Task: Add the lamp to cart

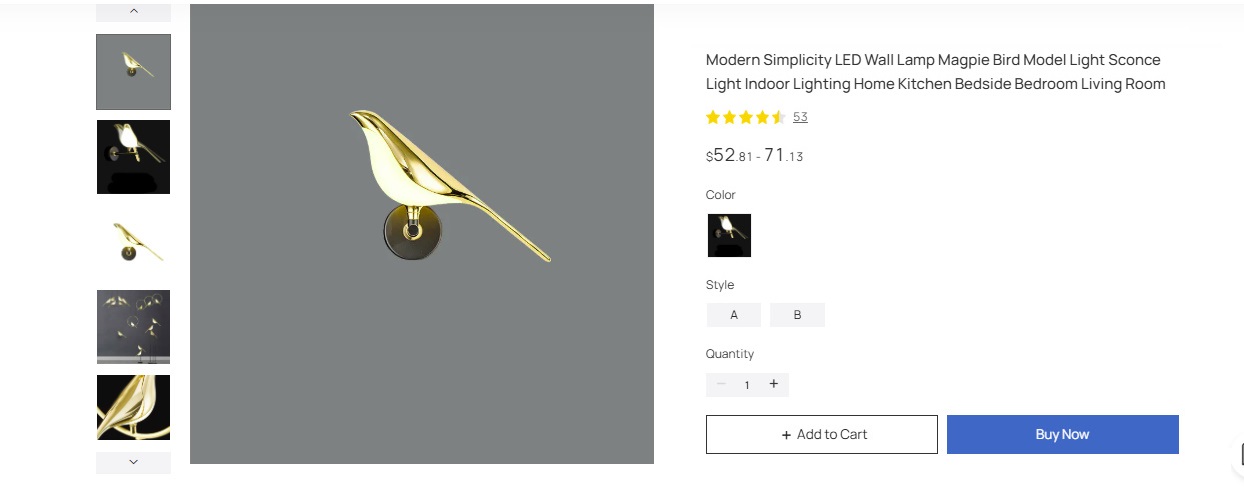Action: pos(822,435)
